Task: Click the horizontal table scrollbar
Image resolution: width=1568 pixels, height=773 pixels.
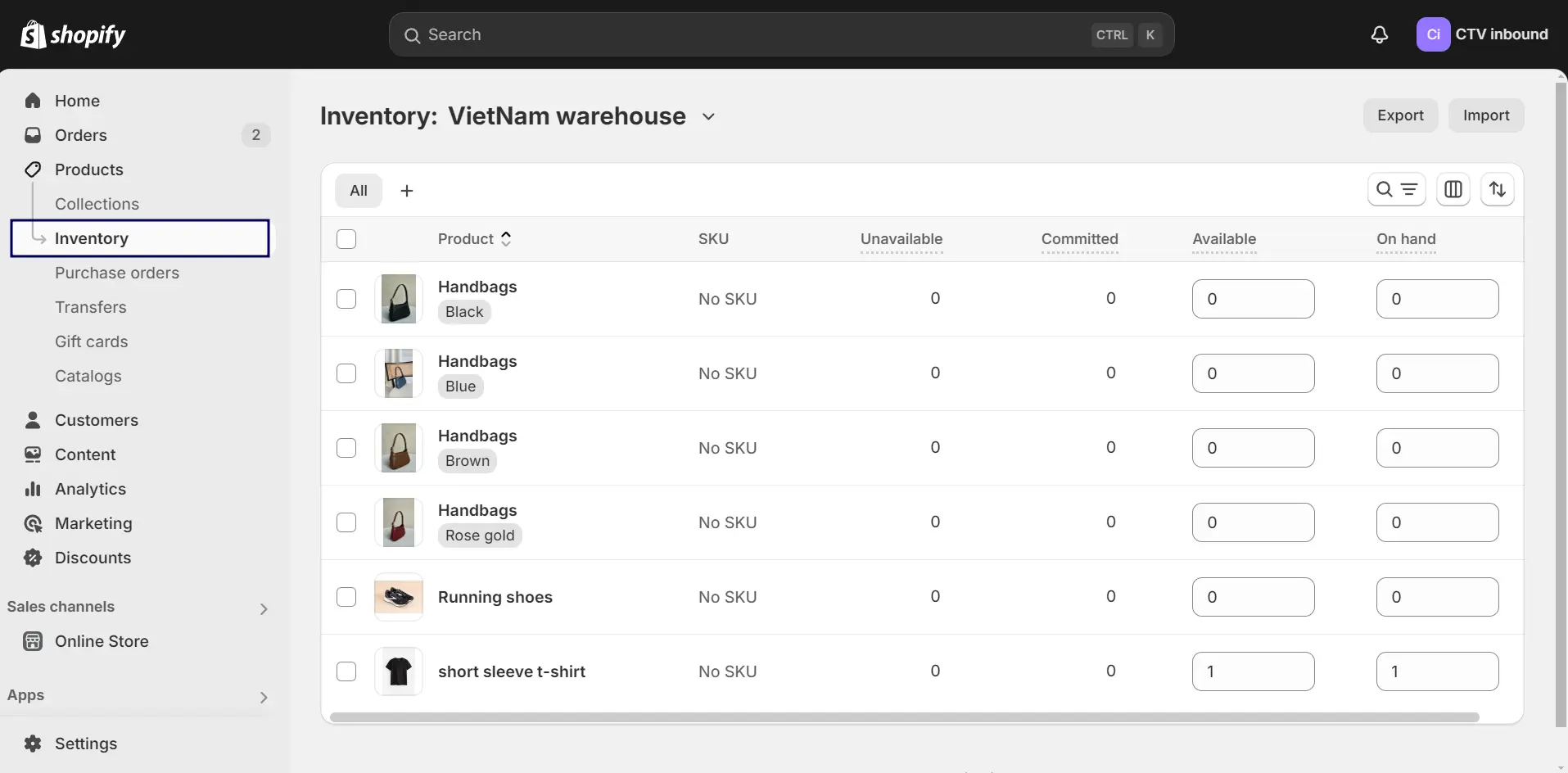Action: click(904, 717)
